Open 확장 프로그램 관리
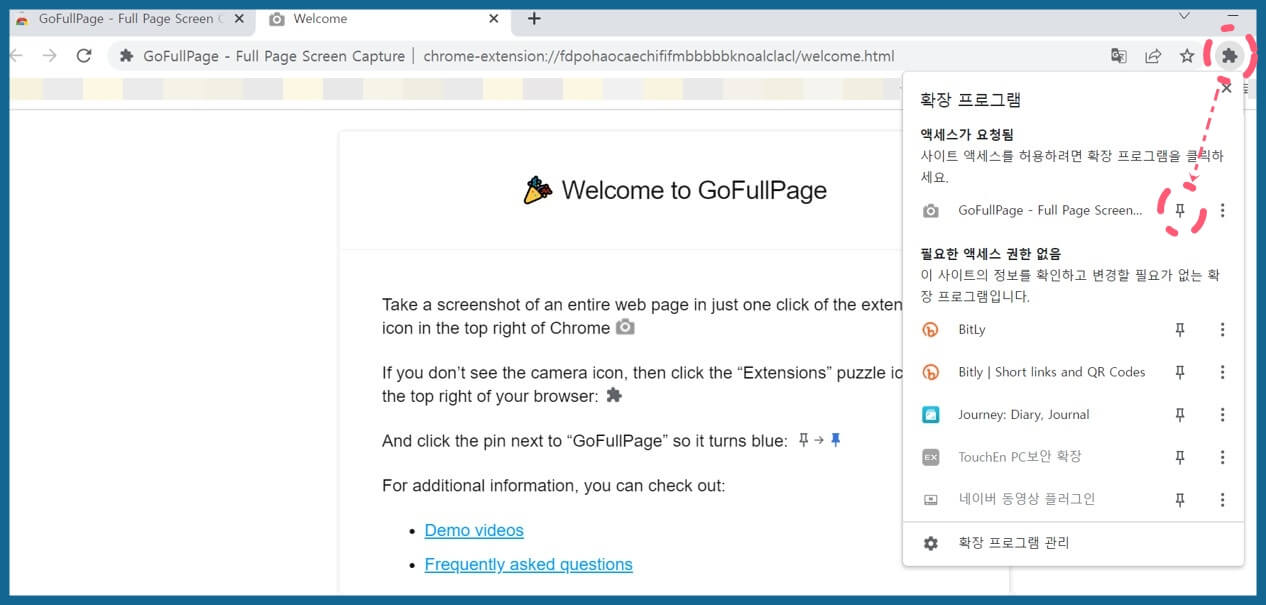Viewport: 1266px width, 605px height. coord(1073,543)
